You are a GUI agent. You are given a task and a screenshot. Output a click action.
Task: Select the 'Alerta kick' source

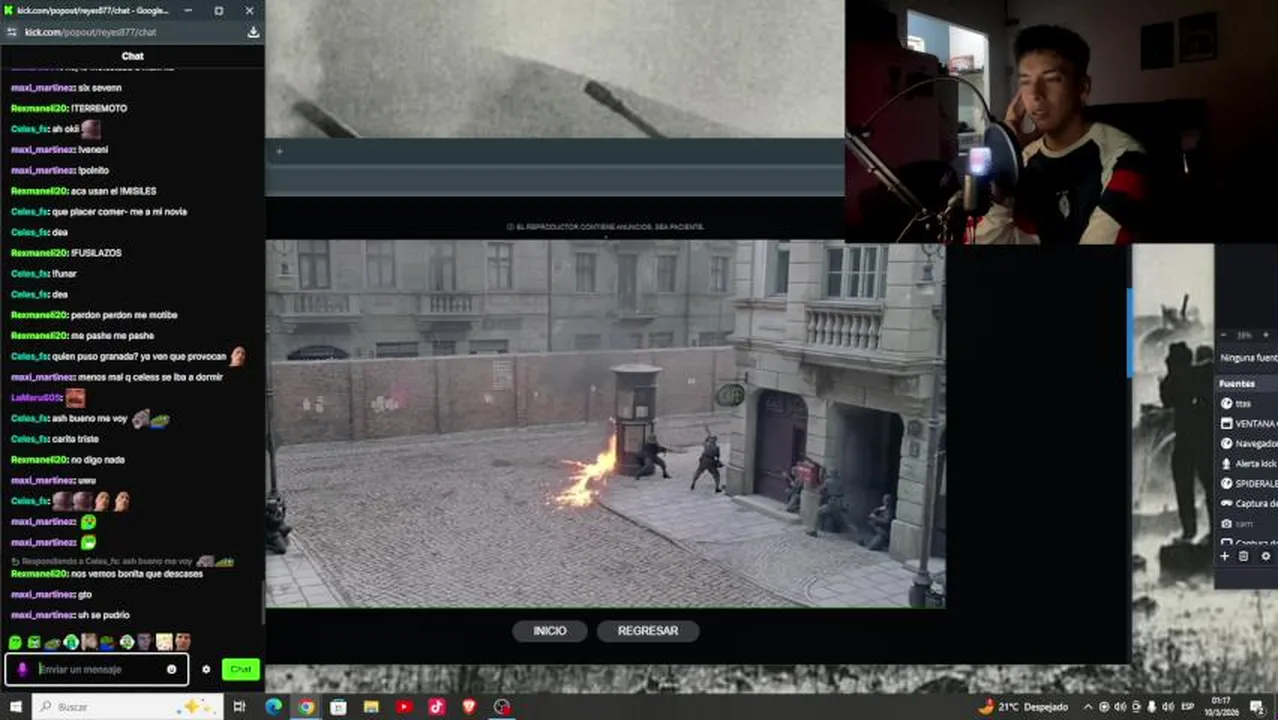[1246, 463]
